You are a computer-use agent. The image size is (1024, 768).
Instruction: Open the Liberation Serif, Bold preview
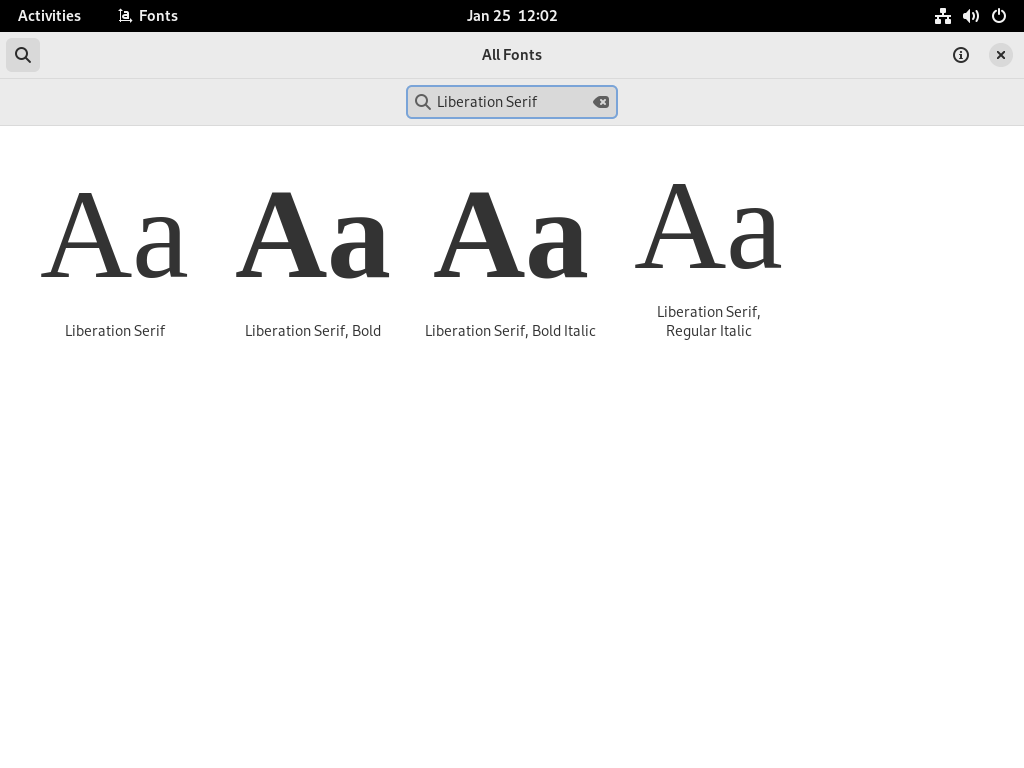coord(313,236)
